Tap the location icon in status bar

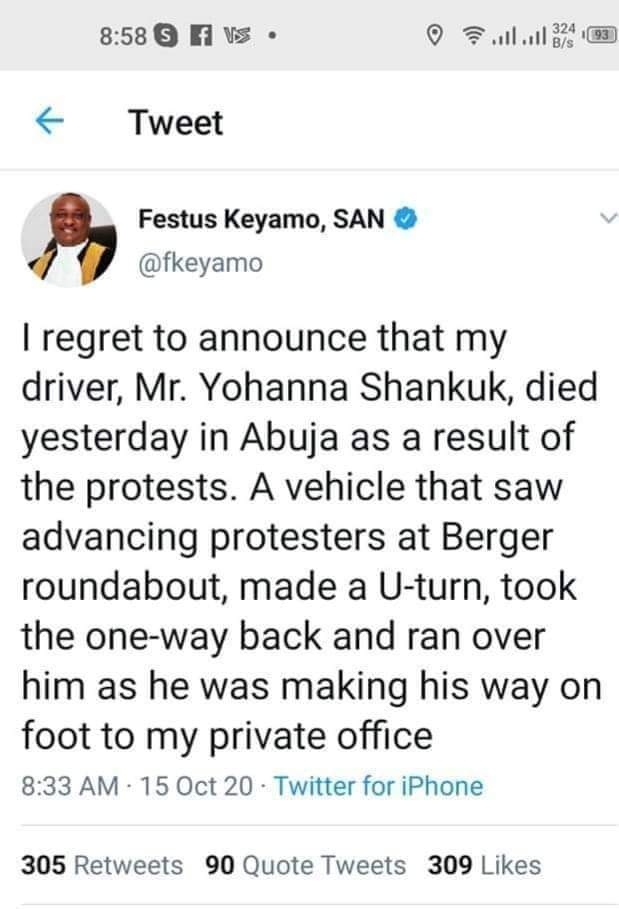[x=434, y=37]
